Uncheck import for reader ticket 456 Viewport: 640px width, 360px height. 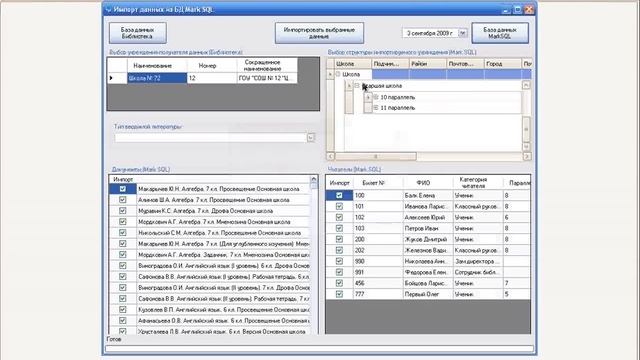coord(339,283)
